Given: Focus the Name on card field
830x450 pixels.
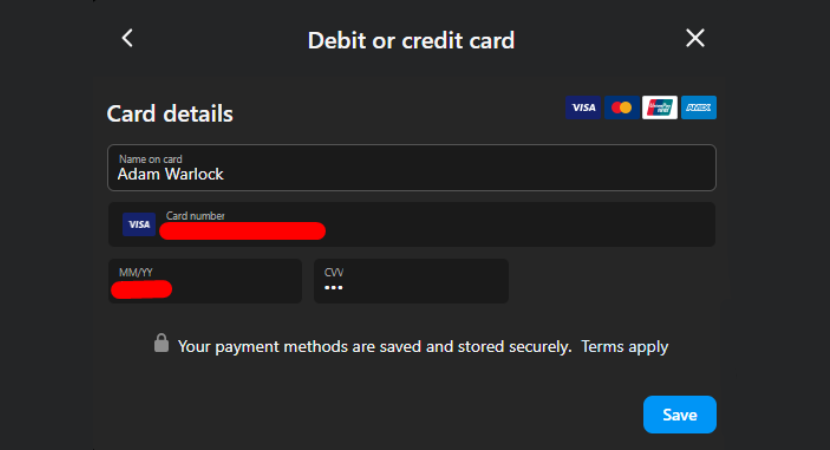Looking at the screenshot, I should (450, 168).
